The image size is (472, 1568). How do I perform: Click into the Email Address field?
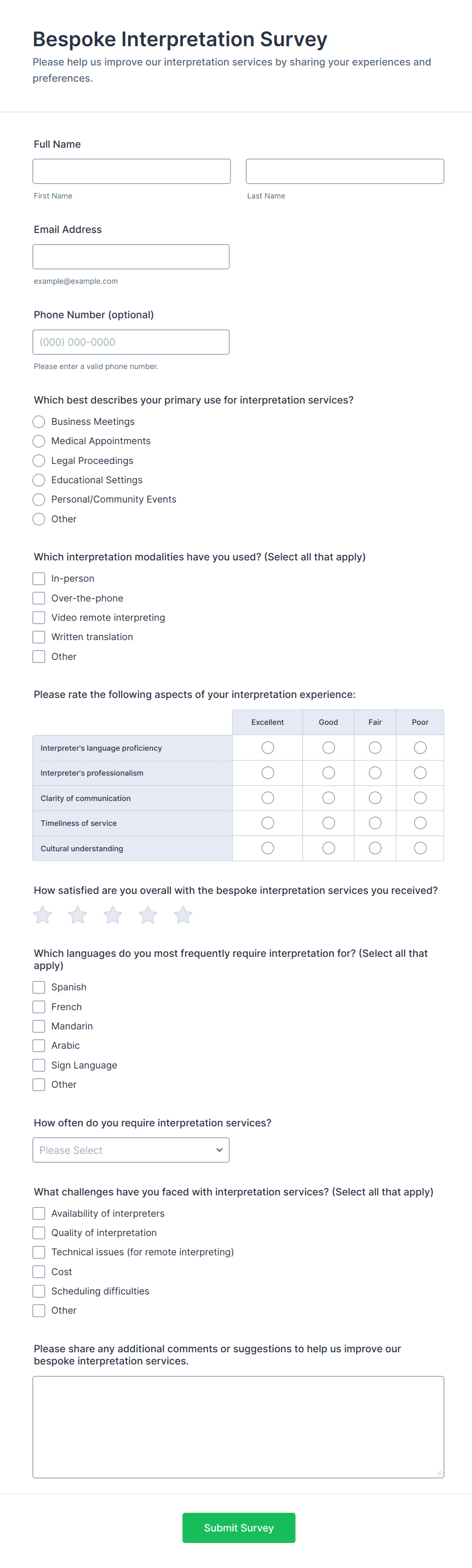[131, 257]
